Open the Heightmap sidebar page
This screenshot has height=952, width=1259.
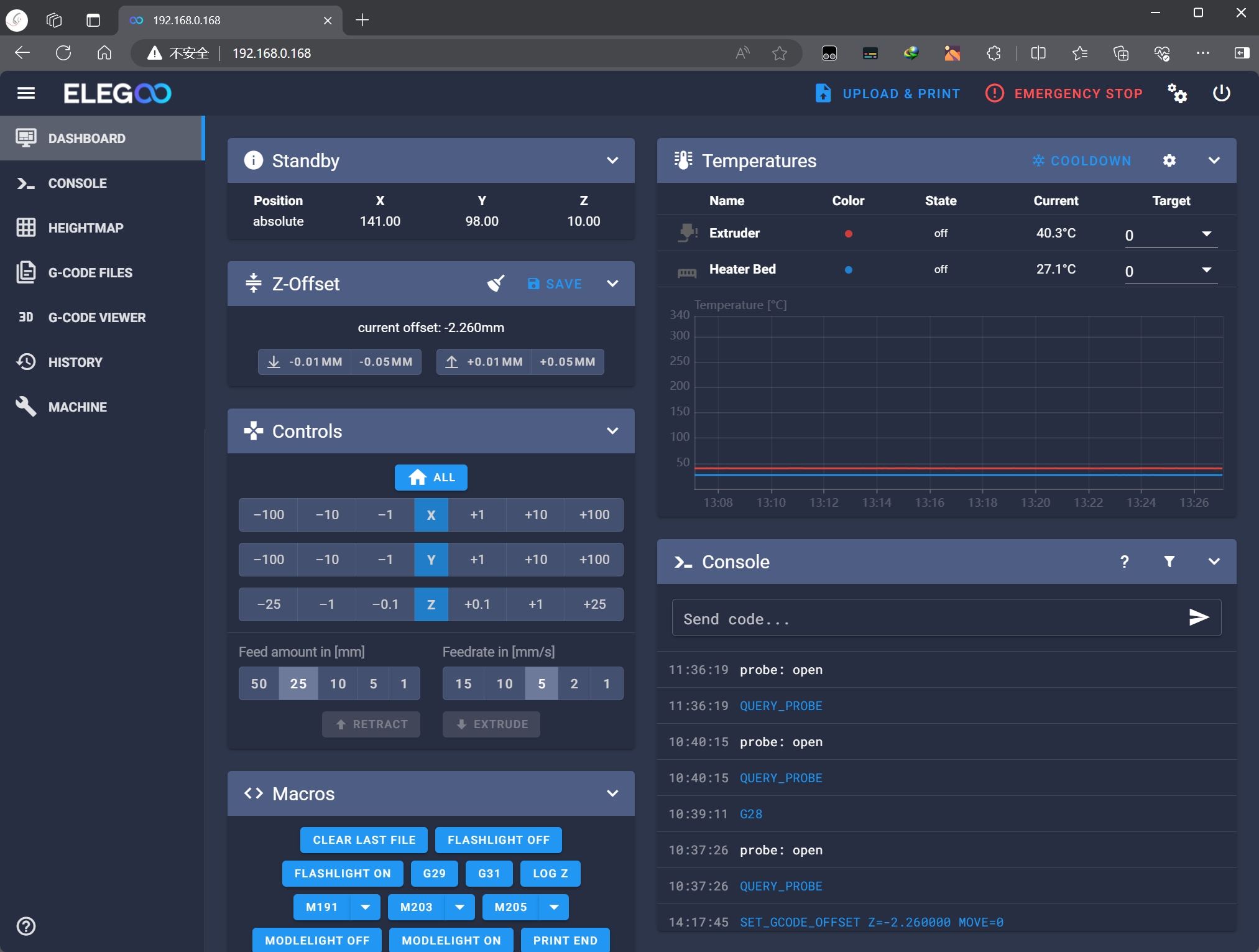(x=86, y=228)
